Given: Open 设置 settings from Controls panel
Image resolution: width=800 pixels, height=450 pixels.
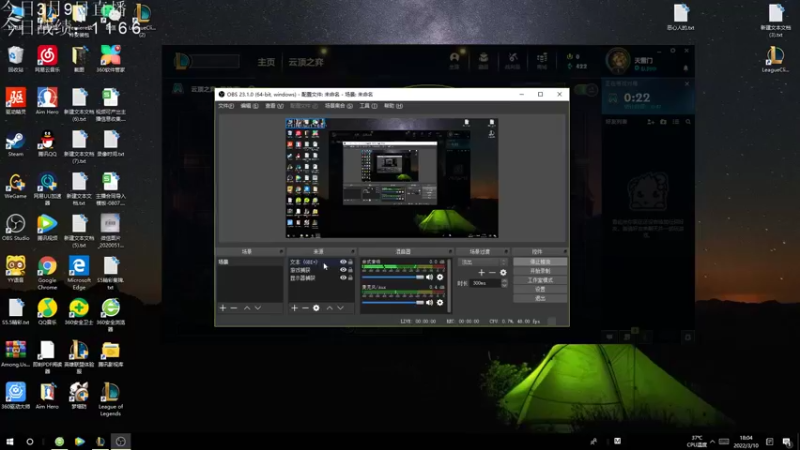Looking at the screenshot, I should click(x=540, y=289).
